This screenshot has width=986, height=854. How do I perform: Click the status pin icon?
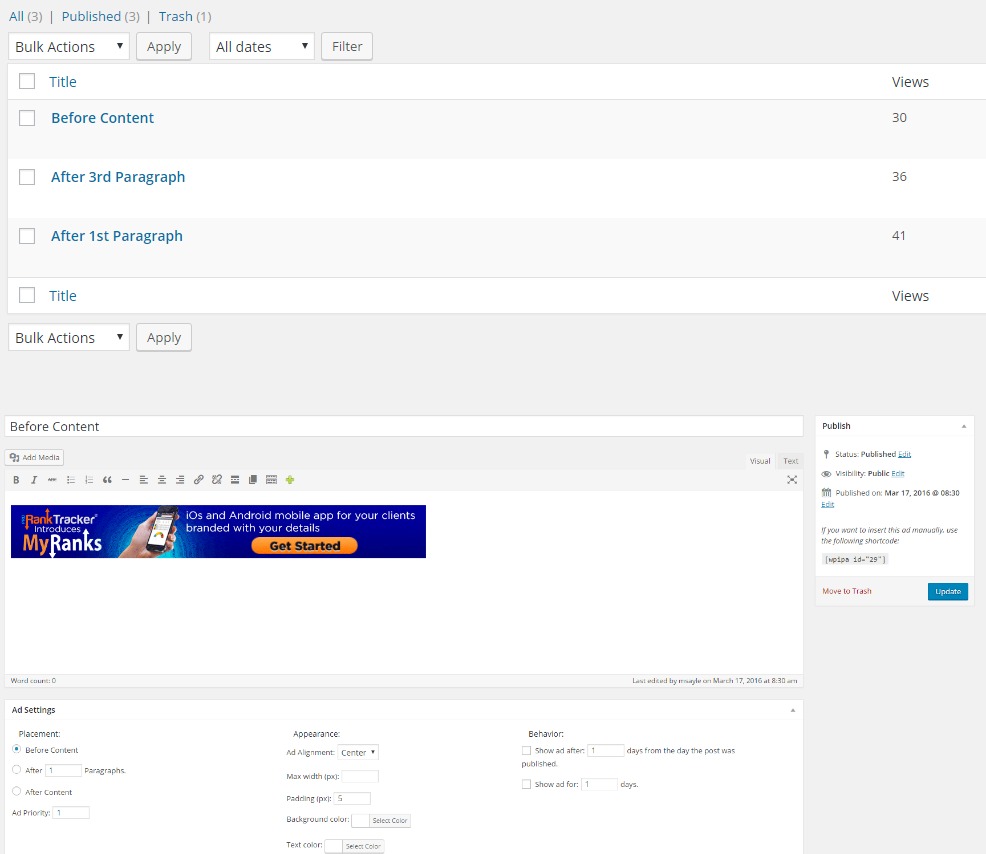coord(826,454)
